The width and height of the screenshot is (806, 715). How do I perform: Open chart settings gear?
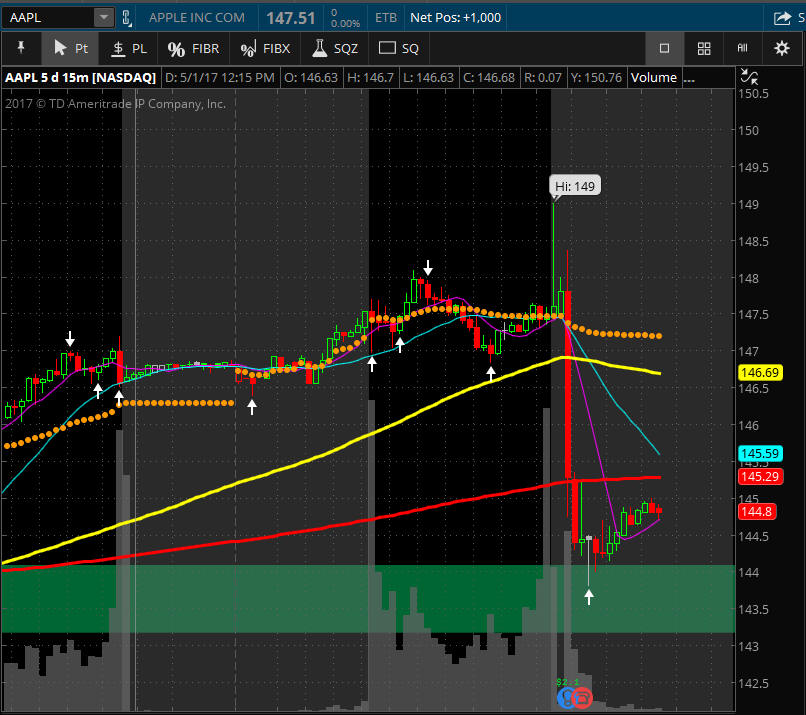782,48
